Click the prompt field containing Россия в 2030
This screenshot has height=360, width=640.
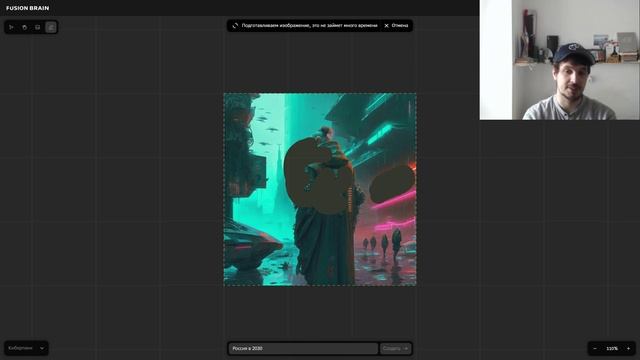(303, 348)
